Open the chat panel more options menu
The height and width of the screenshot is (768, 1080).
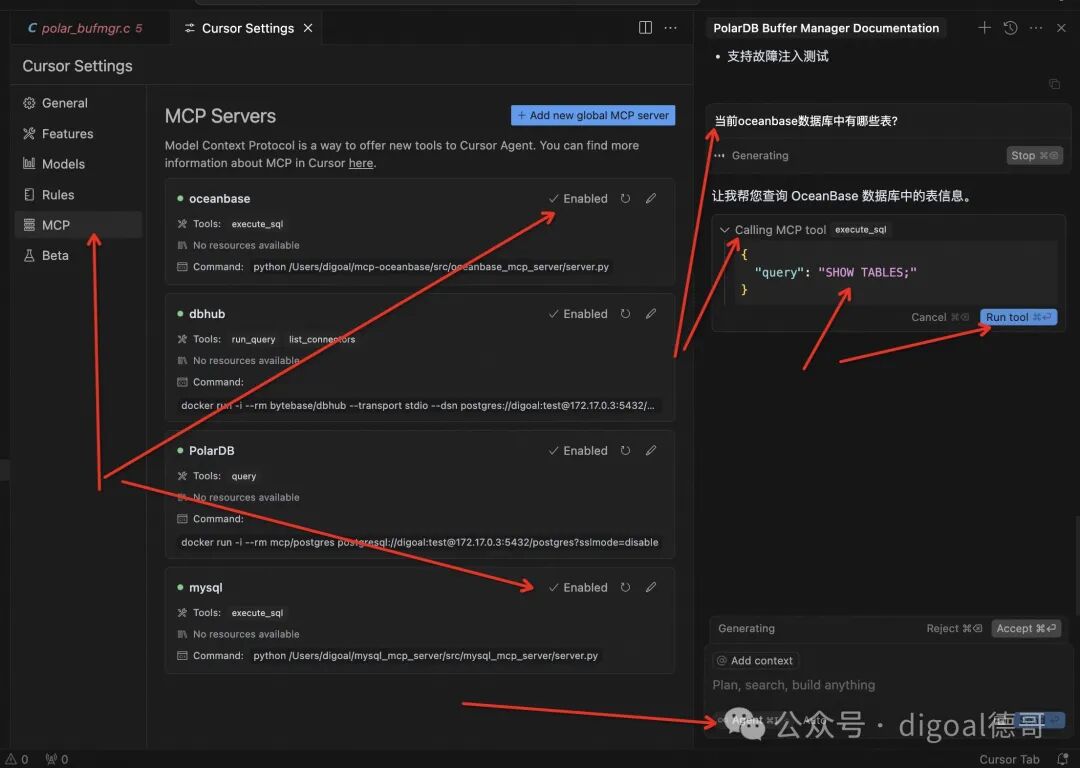point(1036,28)
